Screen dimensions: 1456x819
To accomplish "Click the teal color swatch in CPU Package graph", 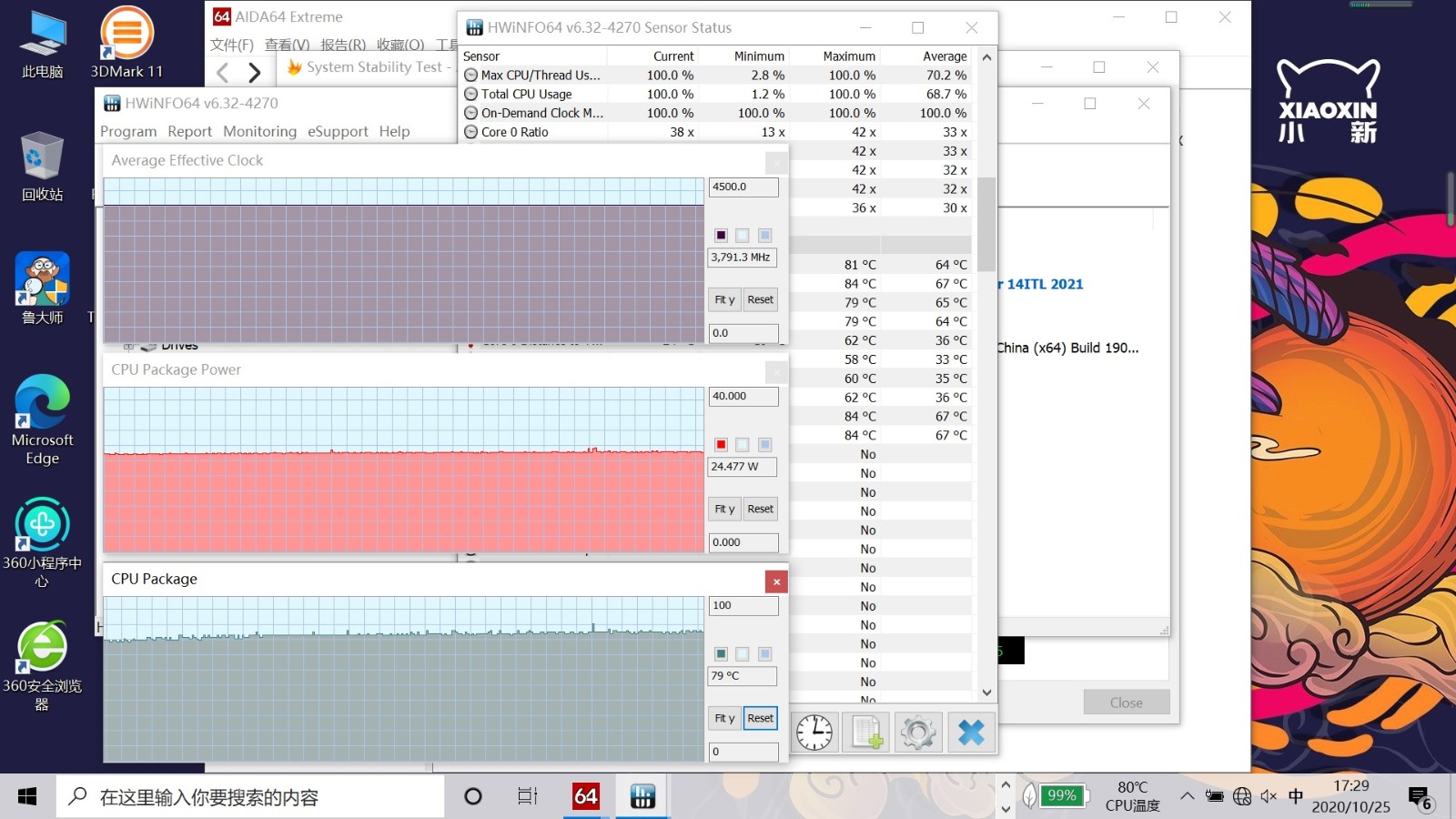I will (x=721, y=653).
